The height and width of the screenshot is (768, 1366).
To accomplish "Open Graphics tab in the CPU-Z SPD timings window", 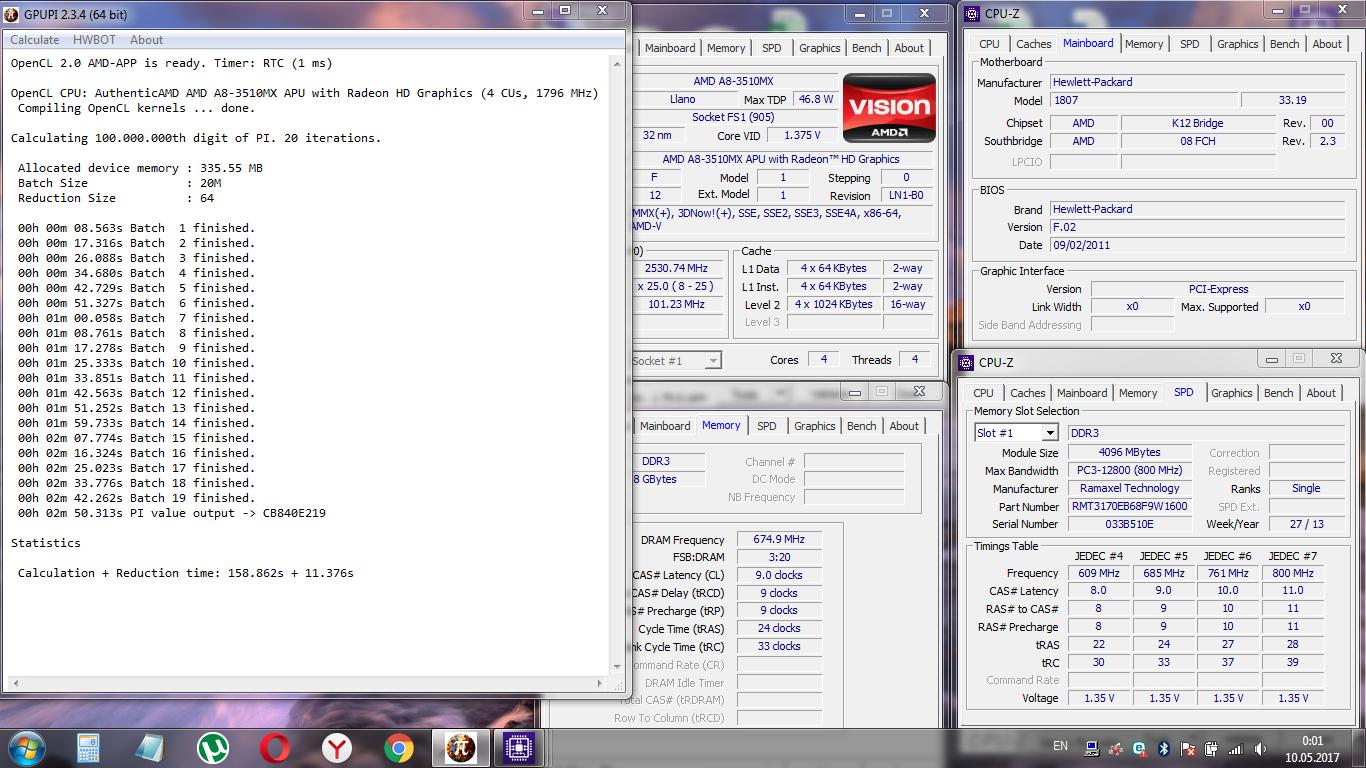I will [1231, 394].
